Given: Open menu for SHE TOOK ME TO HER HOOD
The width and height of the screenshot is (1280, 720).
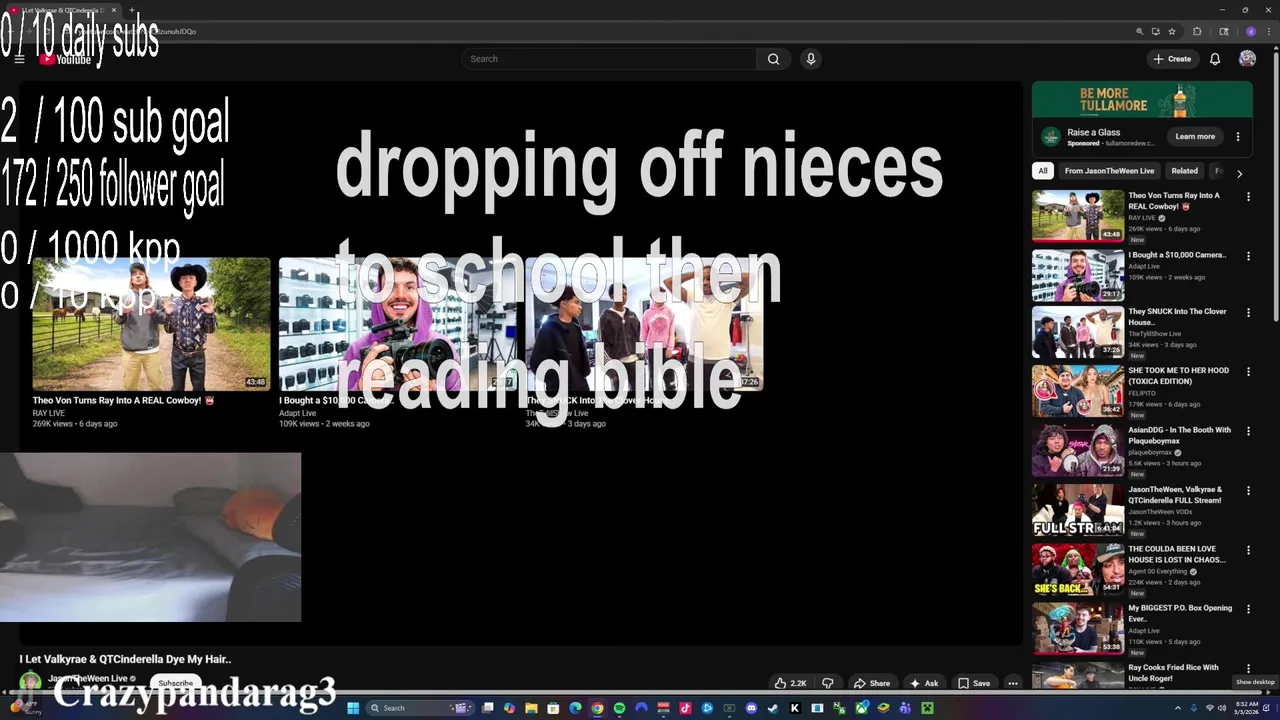Looking at the screenshot, I should (1248, 372).
